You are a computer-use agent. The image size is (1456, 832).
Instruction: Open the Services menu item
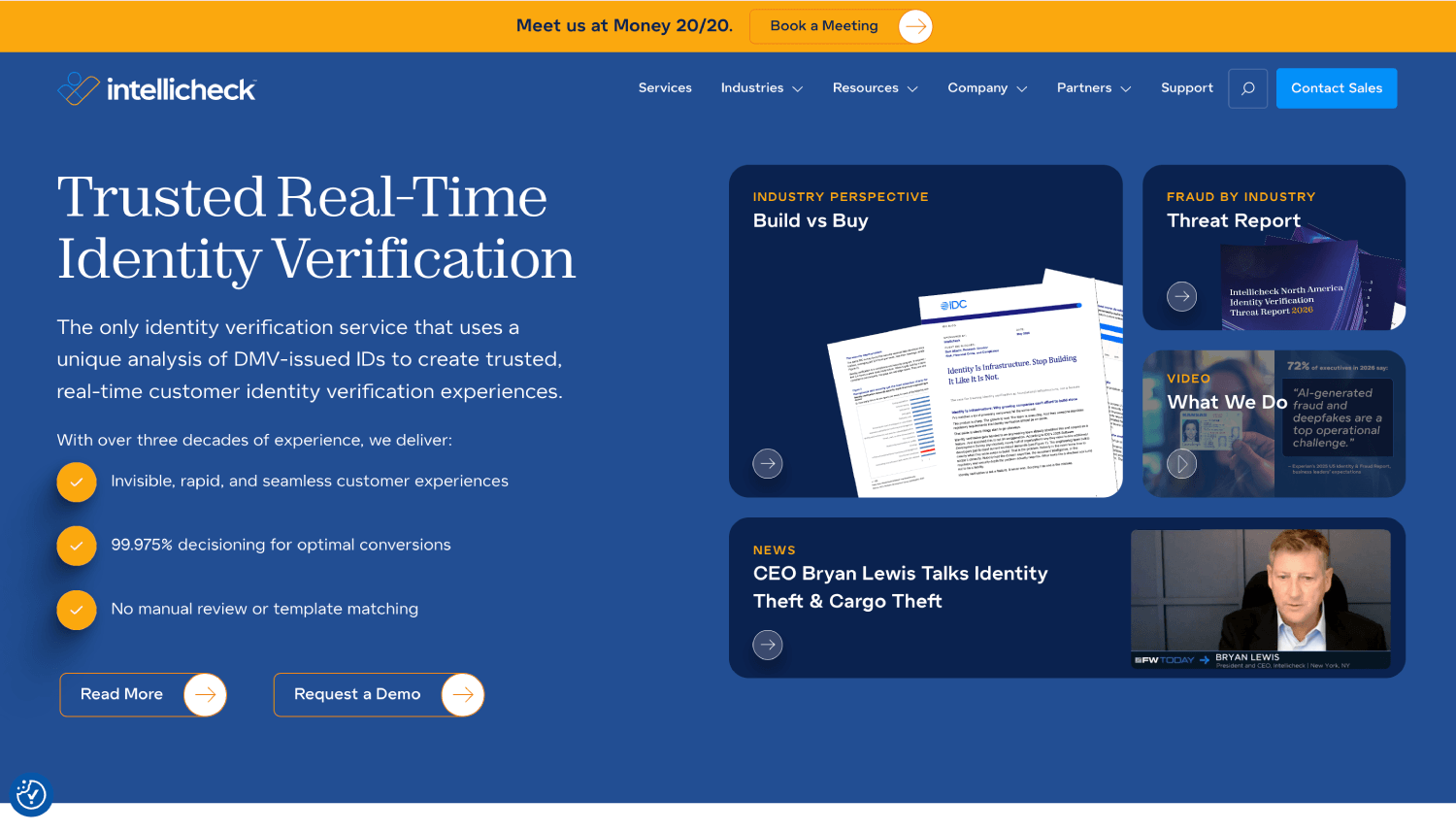coord(665,88)
